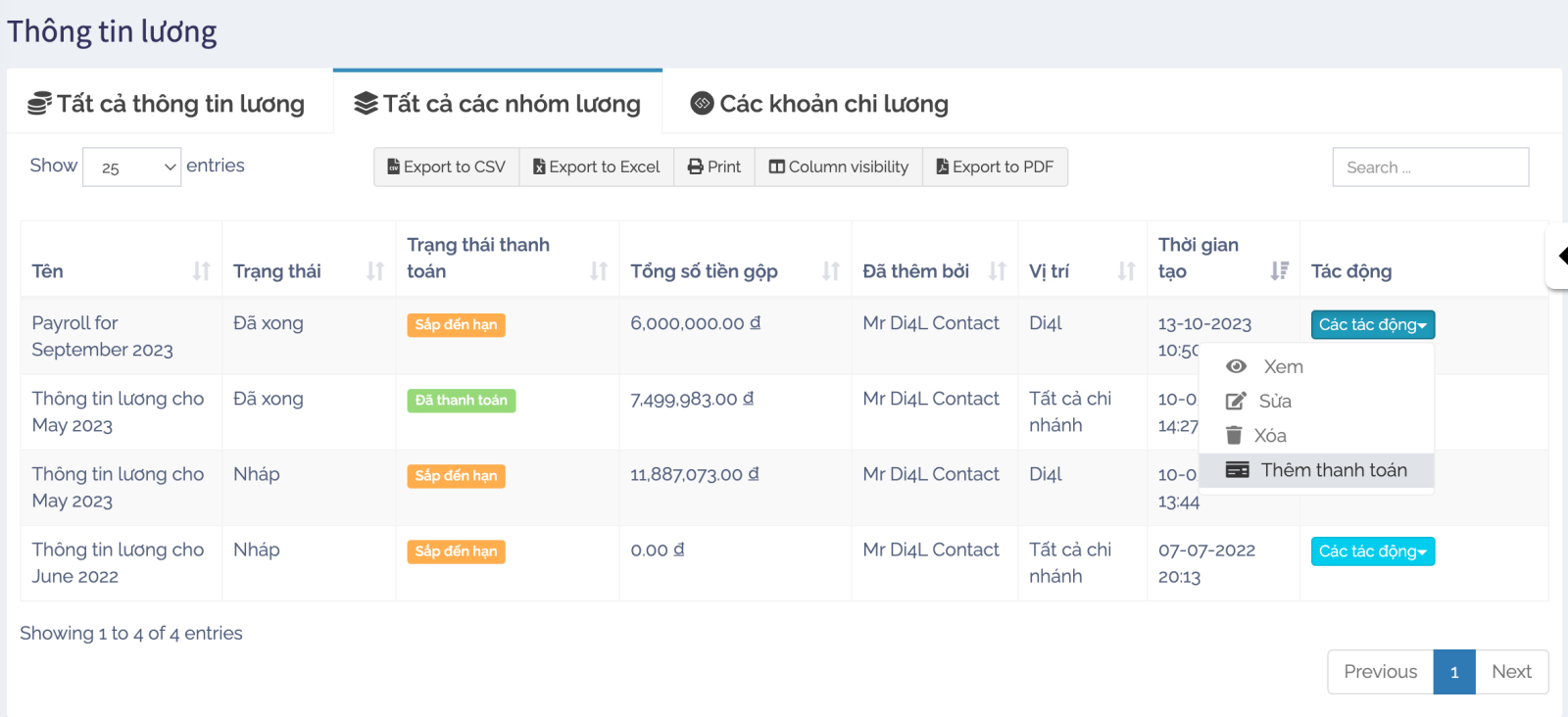Click the card icon beside Thêm thanh toán
This screenshot has width=1568, height=717.
tap(1238, 470)
